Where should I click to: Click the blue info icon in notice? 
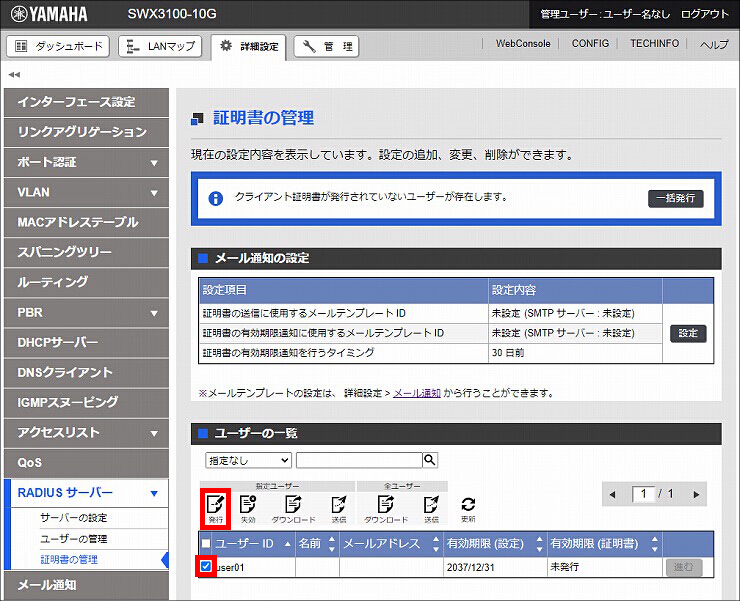(x=216, y=198)
